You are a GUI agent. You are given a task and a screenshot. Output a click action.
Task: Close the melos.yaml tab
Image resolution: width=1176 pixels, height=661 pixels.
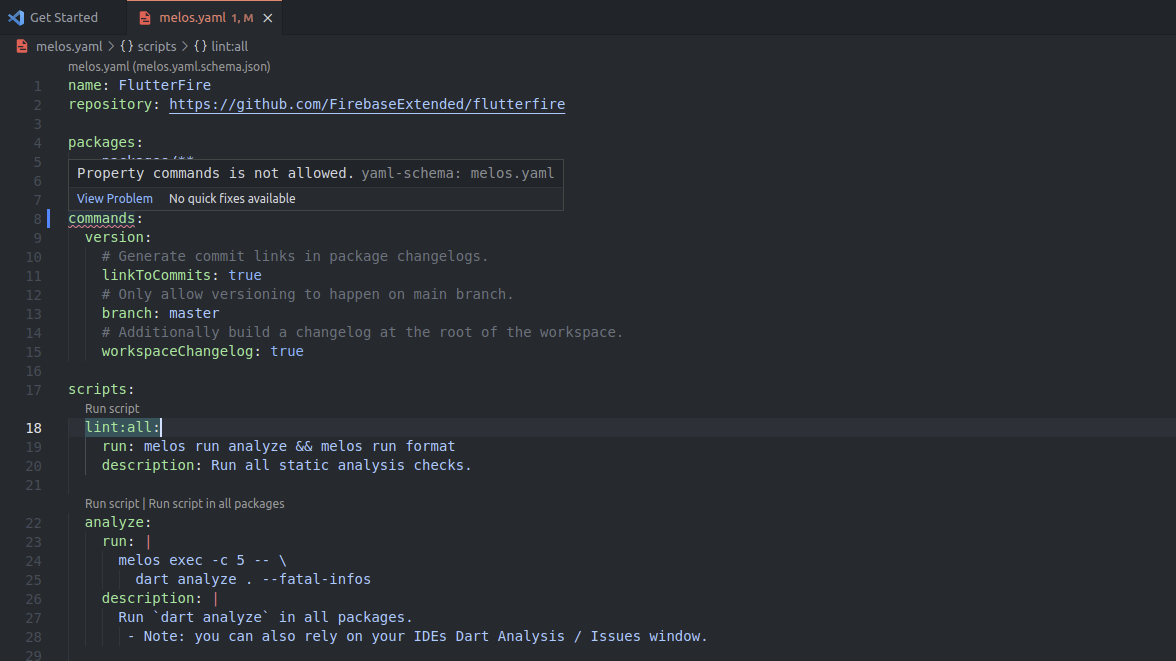pos(265,17)
